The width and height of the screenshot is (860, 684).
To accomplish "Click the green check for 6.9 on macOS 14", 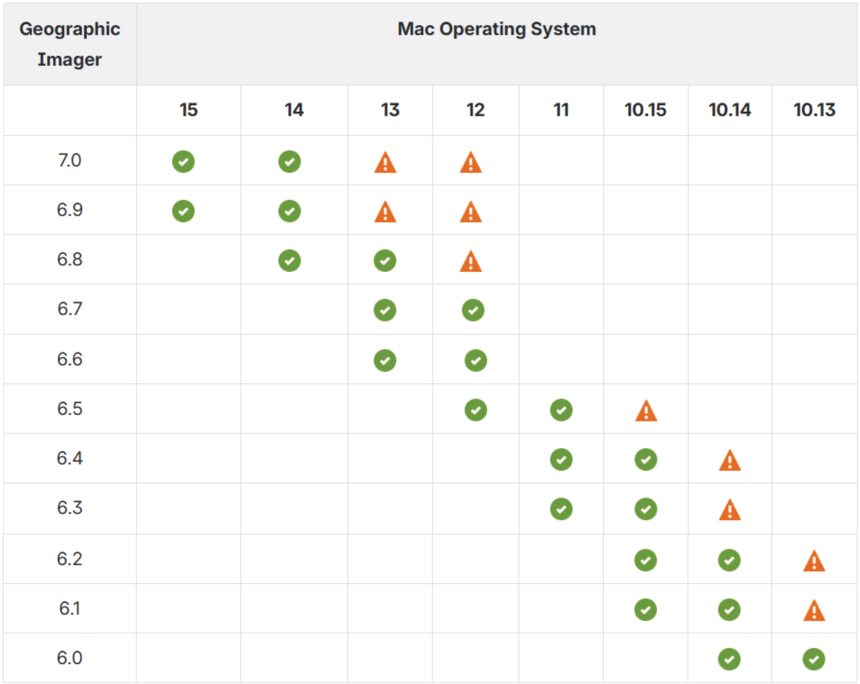I will [x=290, y=211].
